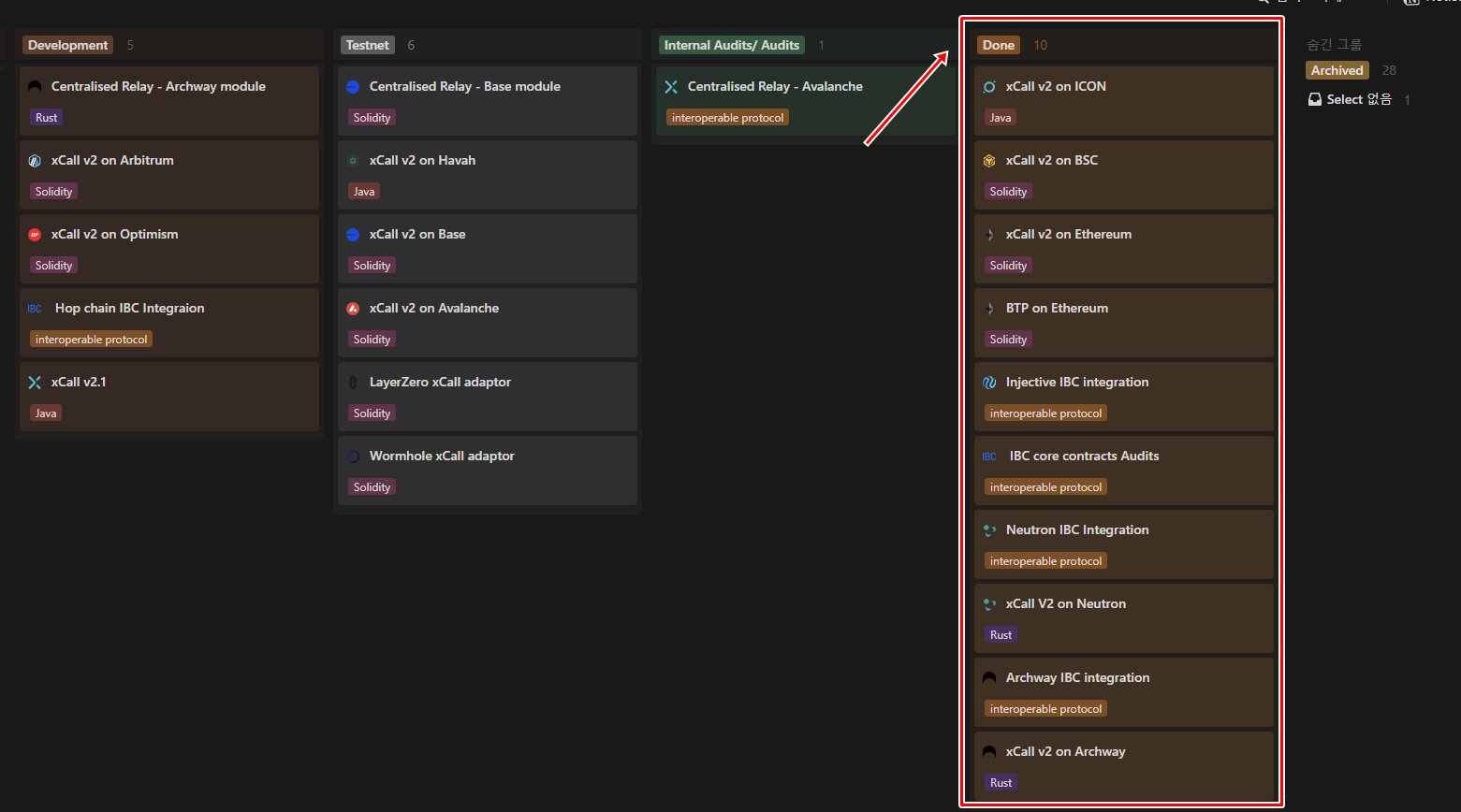Open the IBC core contracts Audits card

click(1124, 471)
